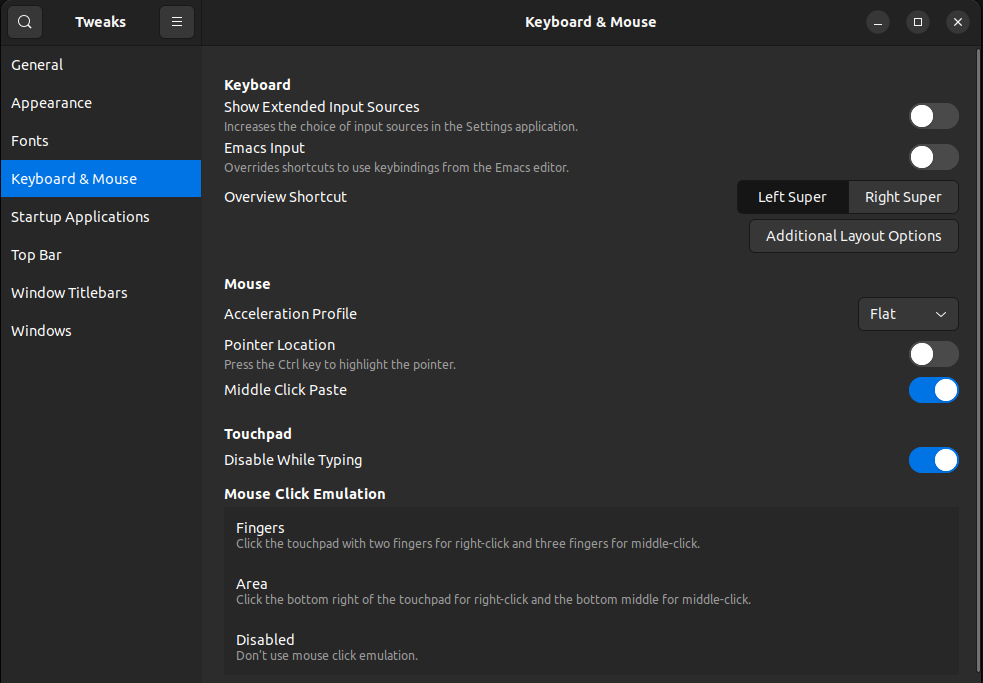Open the Startup Applications section

pyautogui.click(x=80, y=217)
